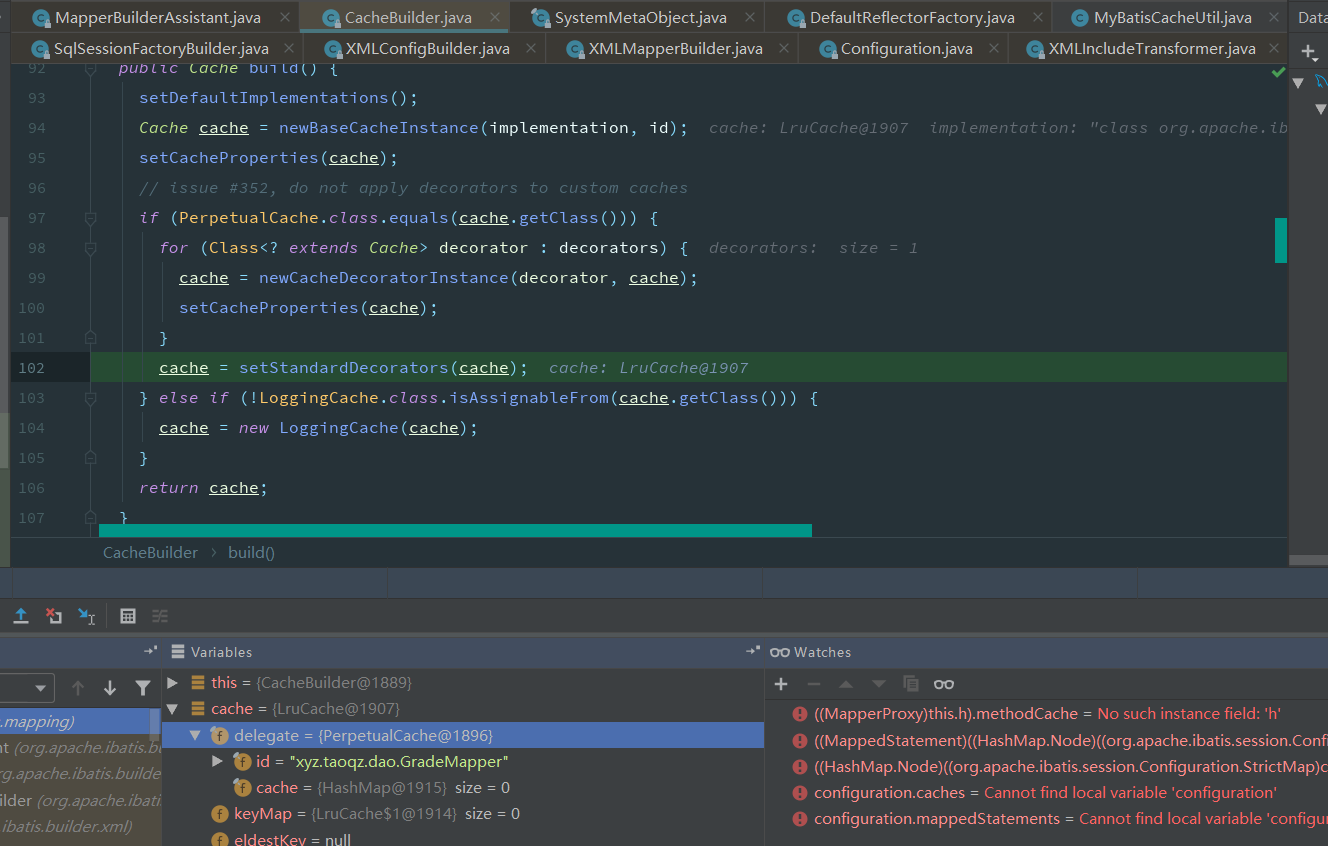Collapse the cache LruCache variable node
Screen dimensions: 1328x846
(173, 709)
